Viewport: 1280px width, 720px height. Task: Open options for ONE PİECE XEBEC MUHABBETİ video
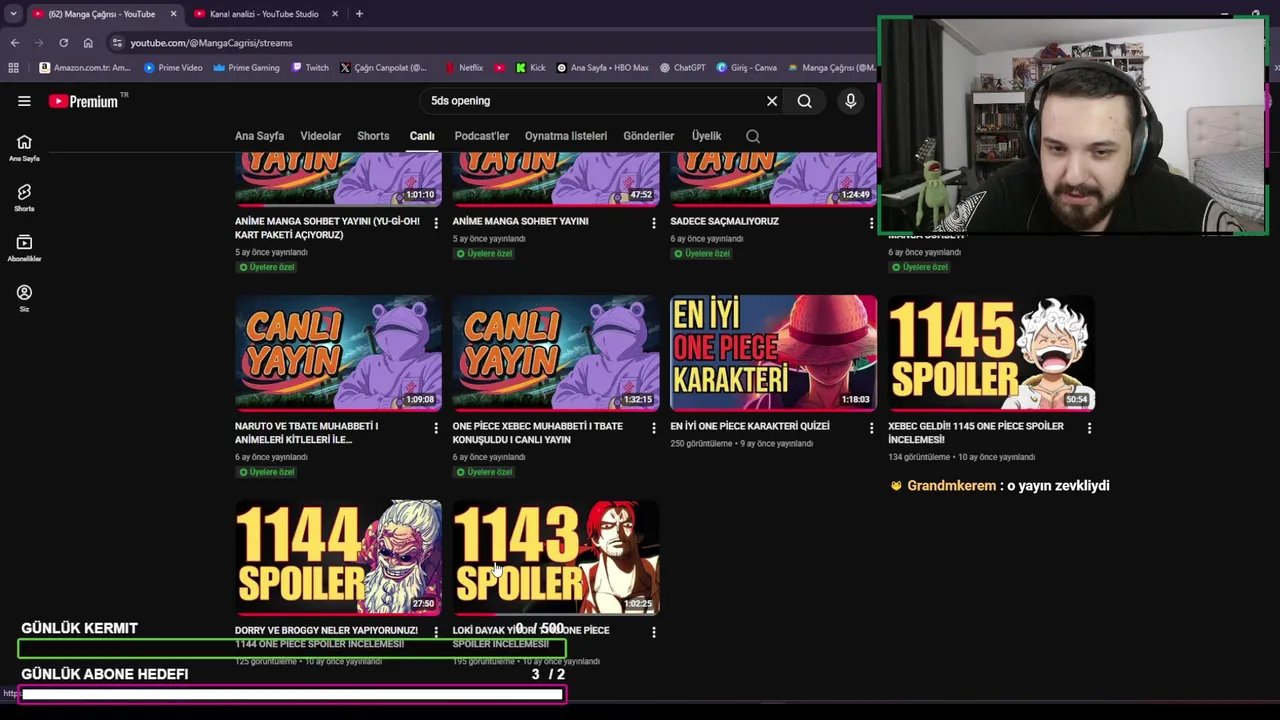tap(654, 428)
